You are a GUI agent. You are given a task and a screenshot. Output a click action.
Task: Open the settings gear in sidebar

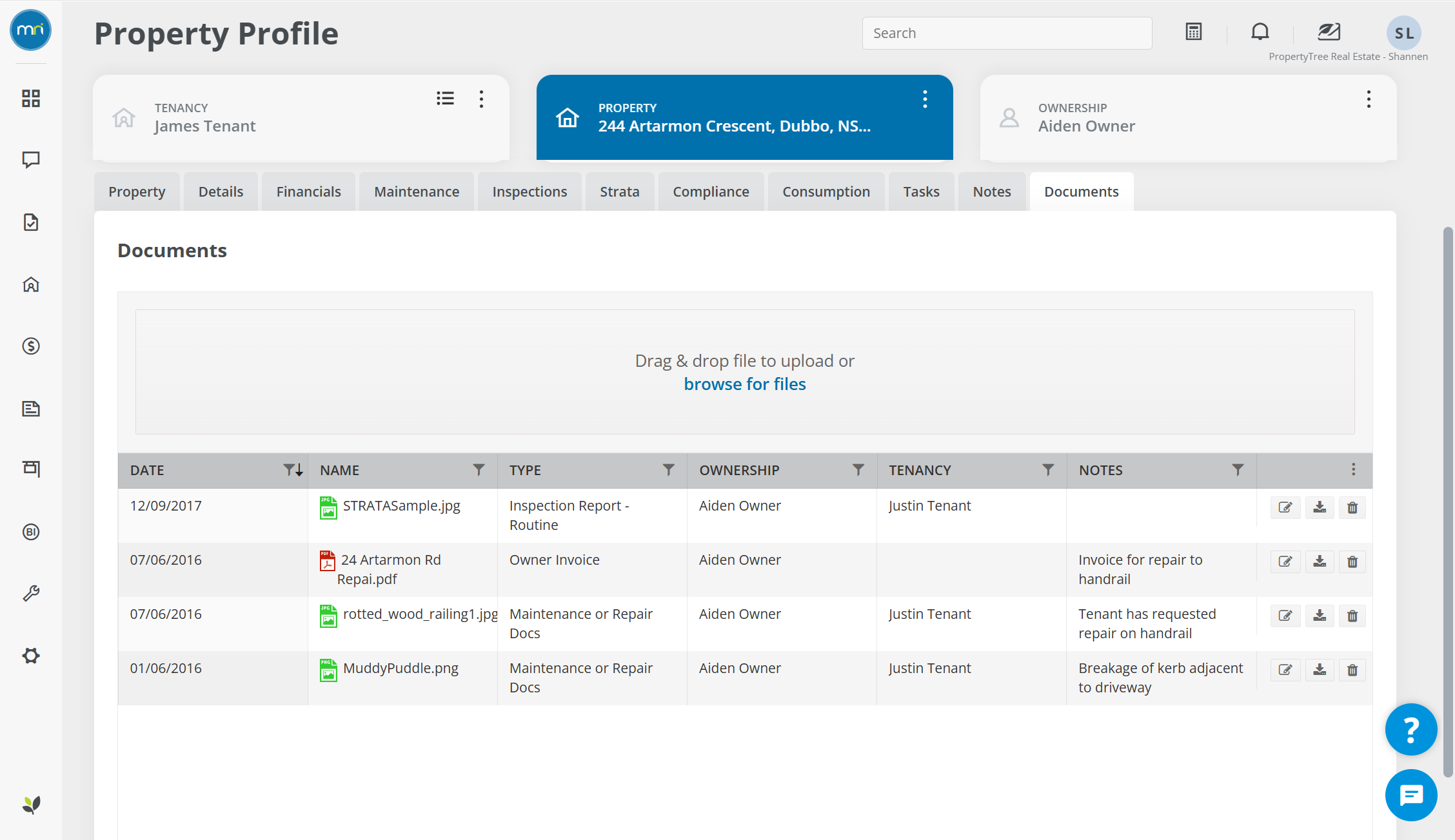tap(31, 656)
